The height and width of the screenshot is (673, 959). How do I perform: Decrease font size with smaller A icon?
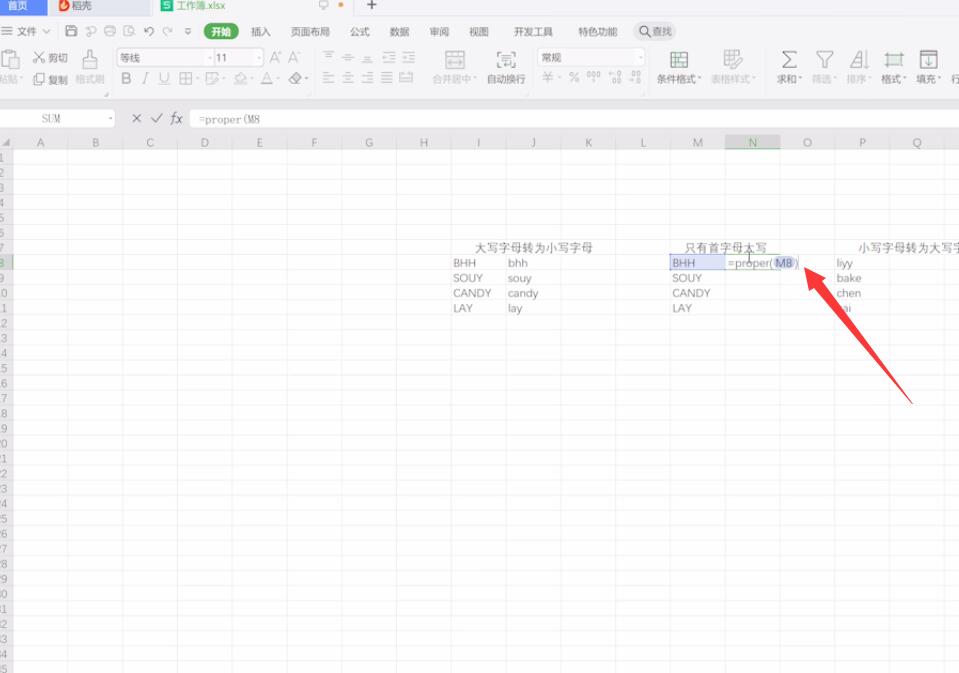[x=294, y=58]
